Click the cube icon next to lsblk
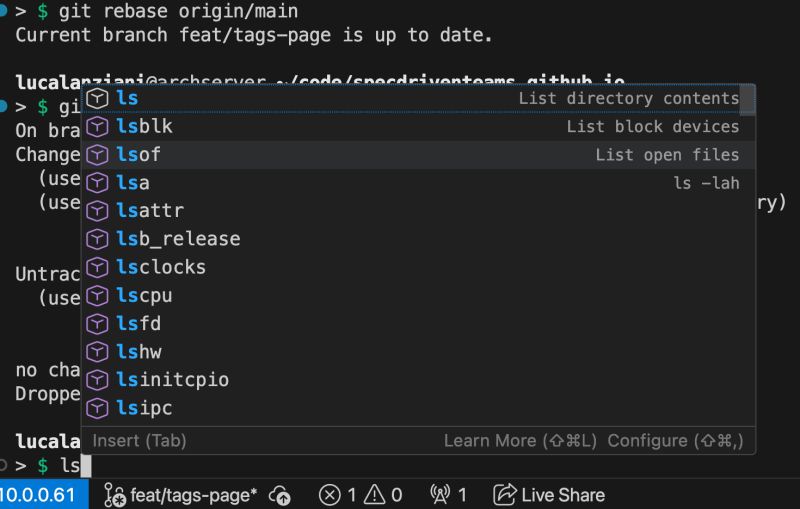This screenshot has width=800, height=509. (x=97, y=127)
